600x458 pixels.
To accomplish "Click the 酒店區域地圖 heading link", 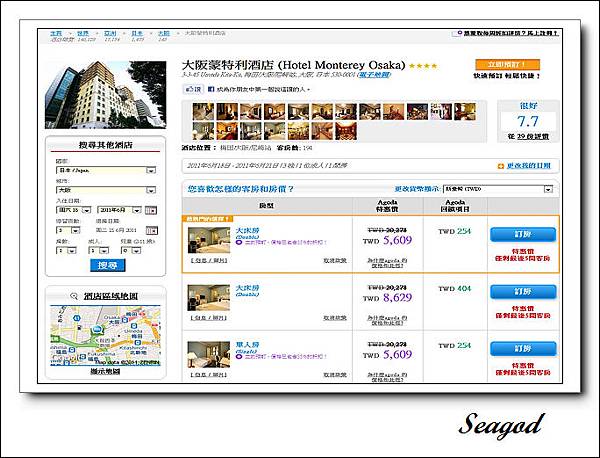I will click(111, 296).
